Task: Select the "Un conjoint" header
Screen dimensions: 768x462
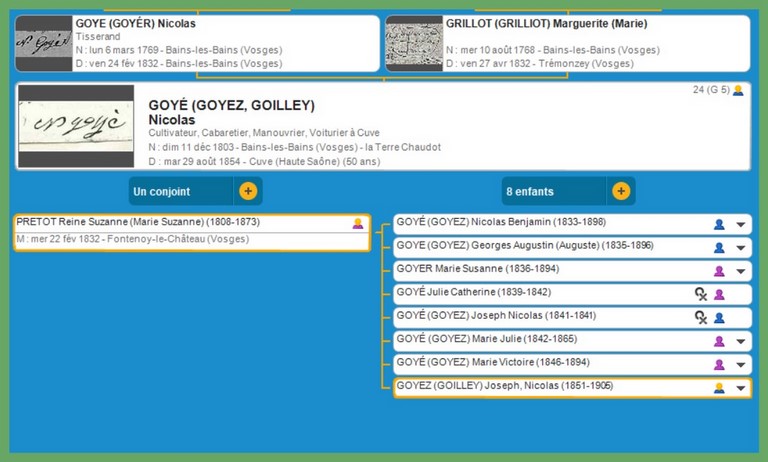Action: pos(180,191)
